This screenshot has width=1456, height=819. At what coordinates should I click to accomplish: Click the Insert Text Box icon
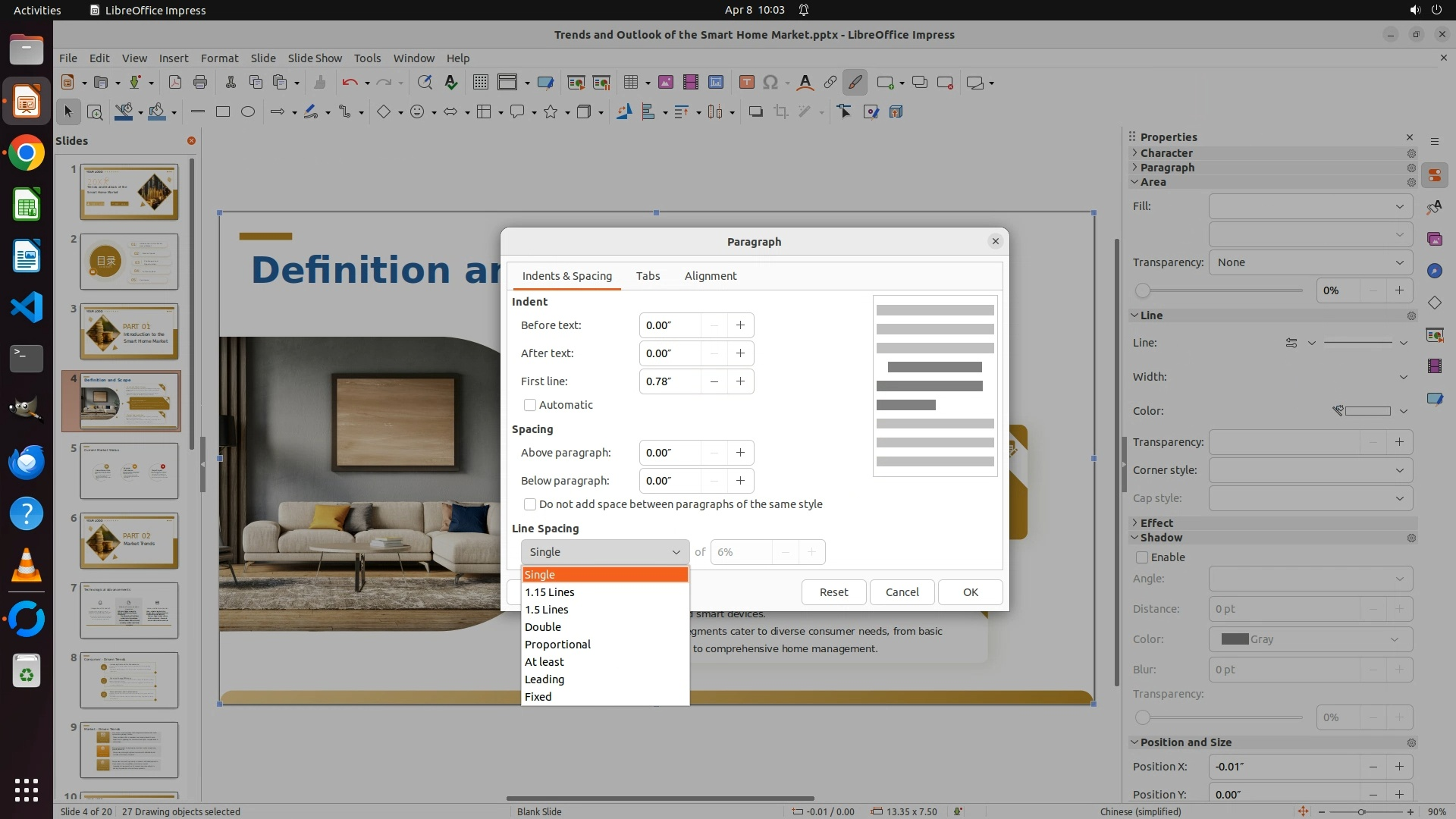(746, 83)
